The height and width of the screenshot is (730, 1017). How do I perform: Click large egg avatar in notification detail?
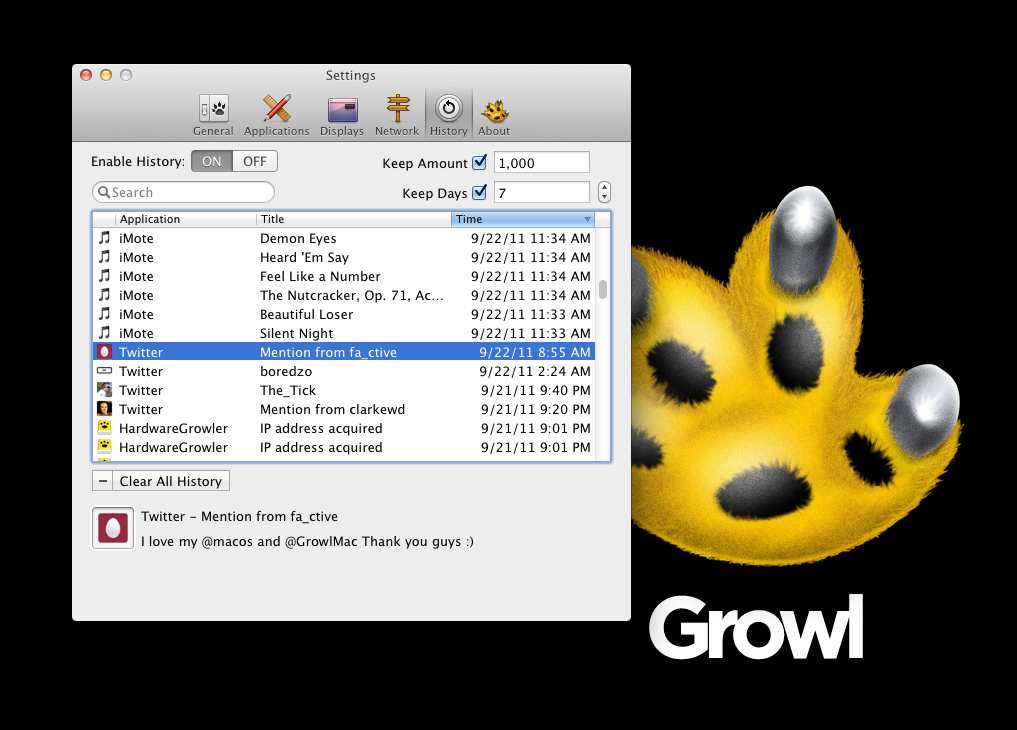(x=113, y=528)
